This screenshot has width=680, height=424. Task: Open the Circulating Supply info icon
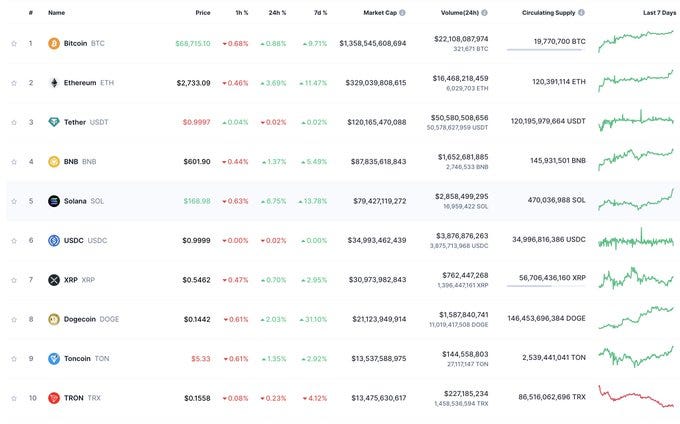pos(582,13)
